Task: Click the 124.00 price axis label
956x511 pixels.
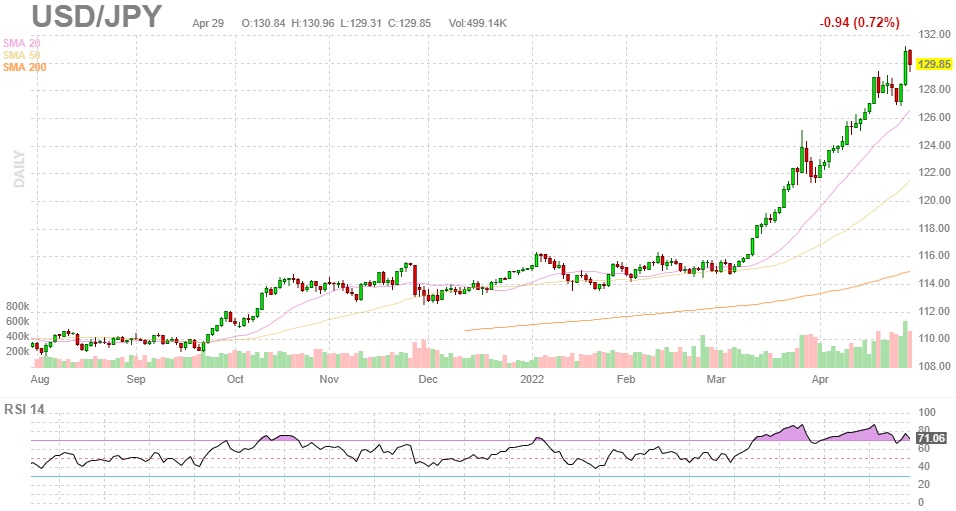Action: click(x=936, y=145)
